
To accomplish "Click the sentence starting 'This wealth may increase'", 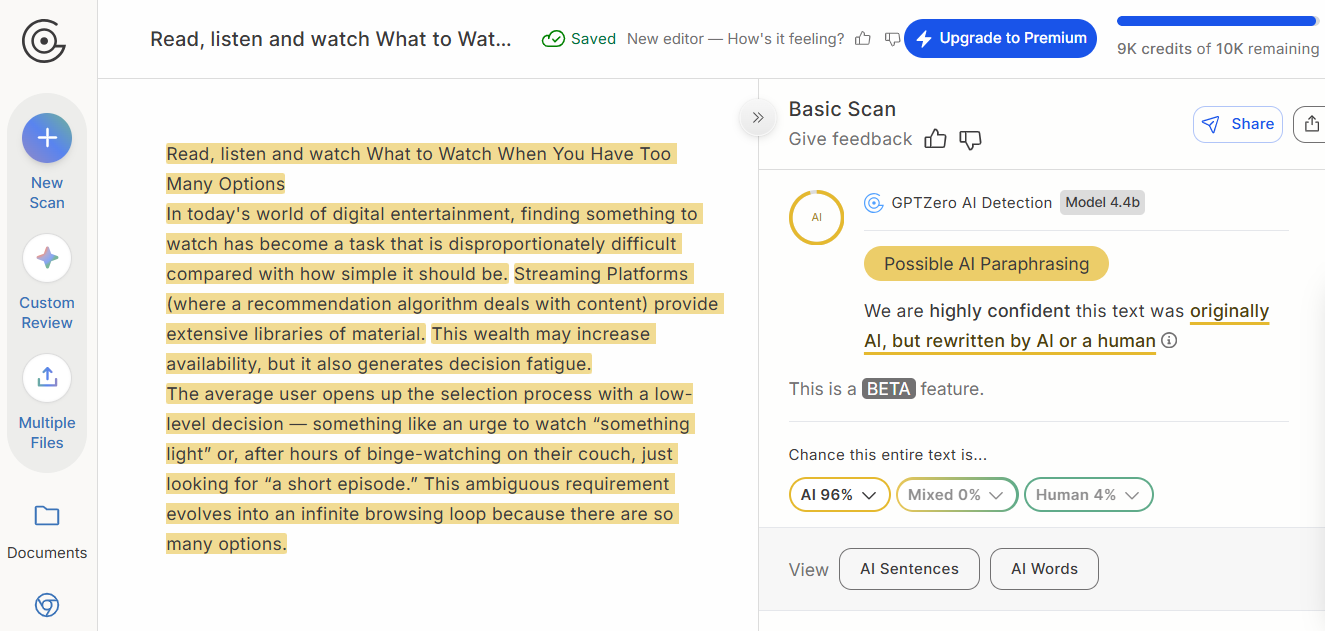I will pyautogui.click(x=410, y=348).
